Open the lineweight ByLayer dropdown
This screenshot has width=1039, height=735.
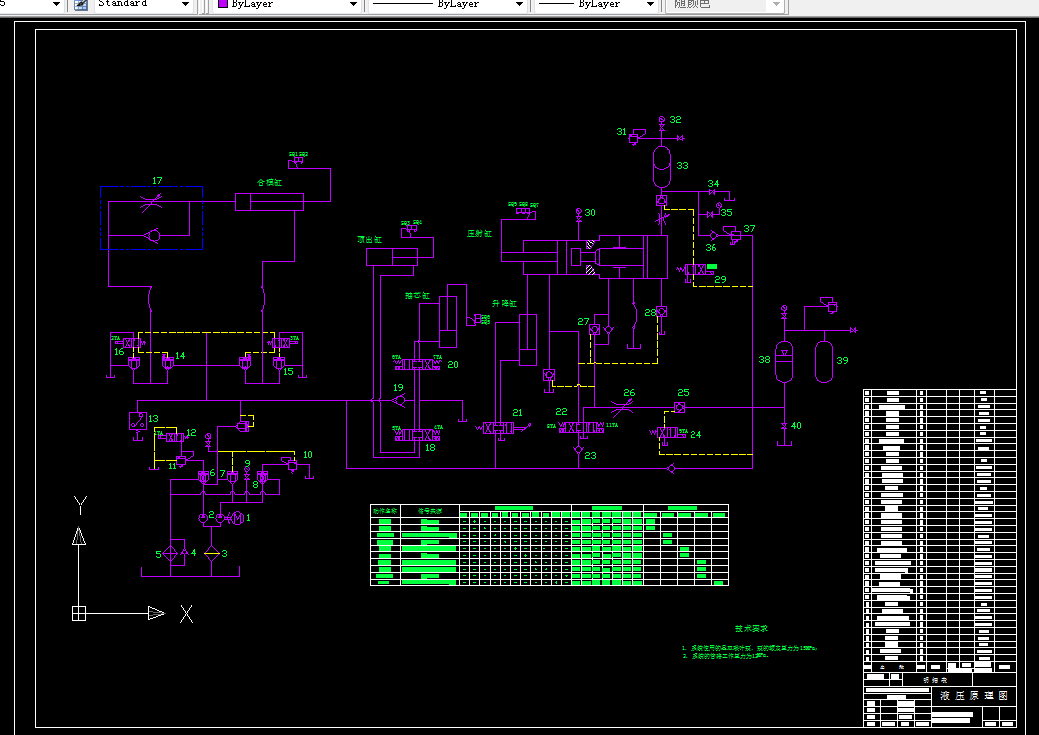pos(650,5)
